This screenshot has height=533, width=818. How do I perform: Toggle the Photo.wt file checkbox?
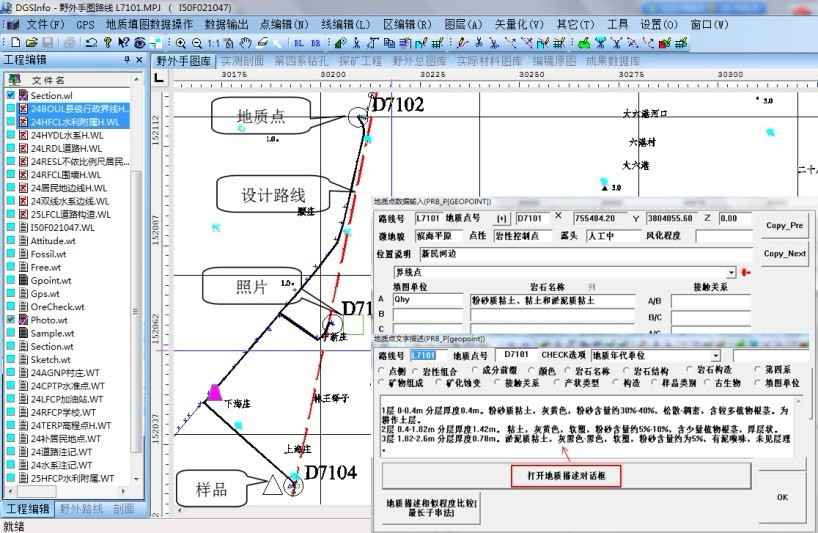click(x=10, y=319)
